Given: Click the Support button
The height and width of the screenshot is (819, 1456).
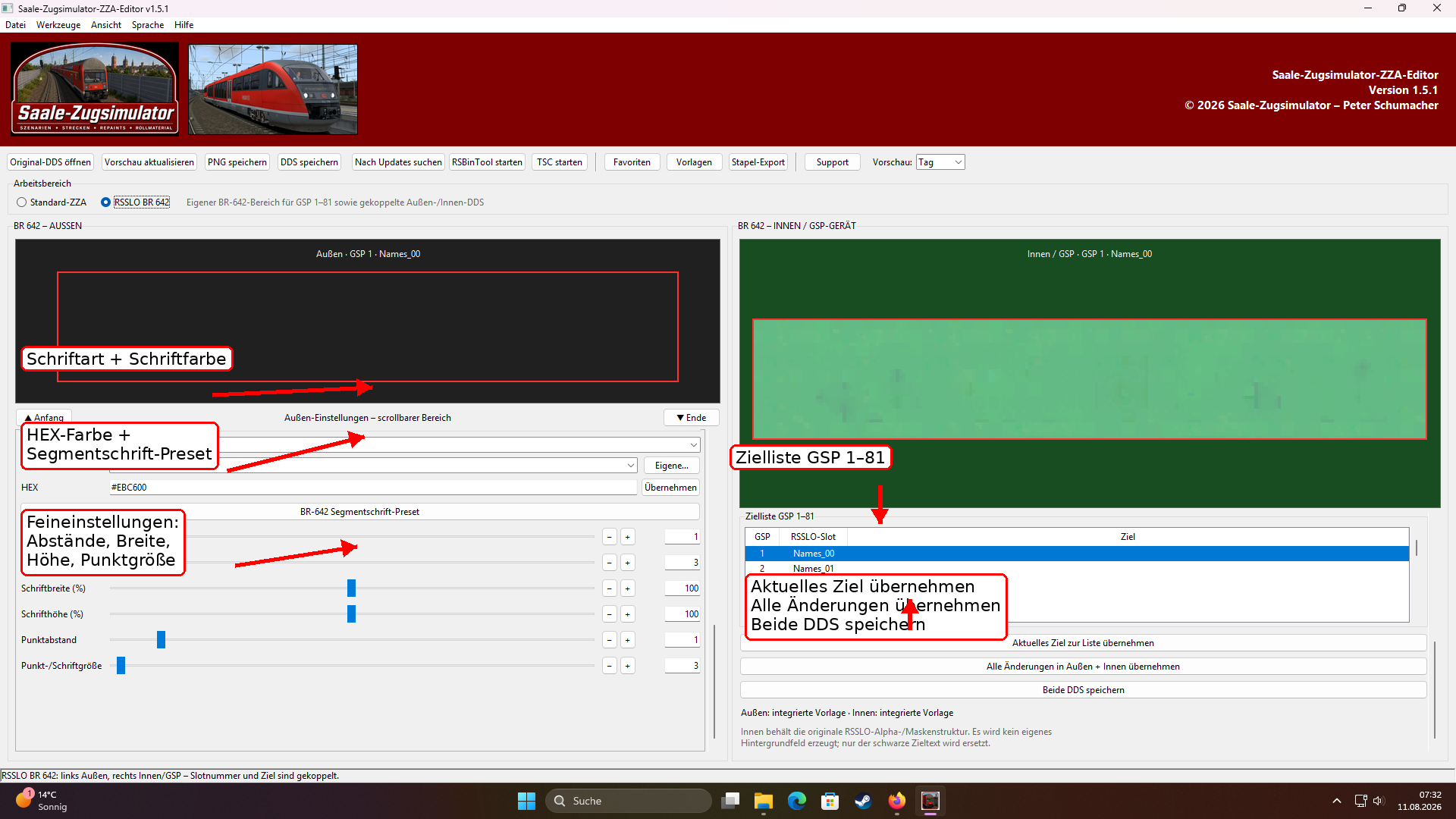Looking at the screenshot, I should (833, 162).
